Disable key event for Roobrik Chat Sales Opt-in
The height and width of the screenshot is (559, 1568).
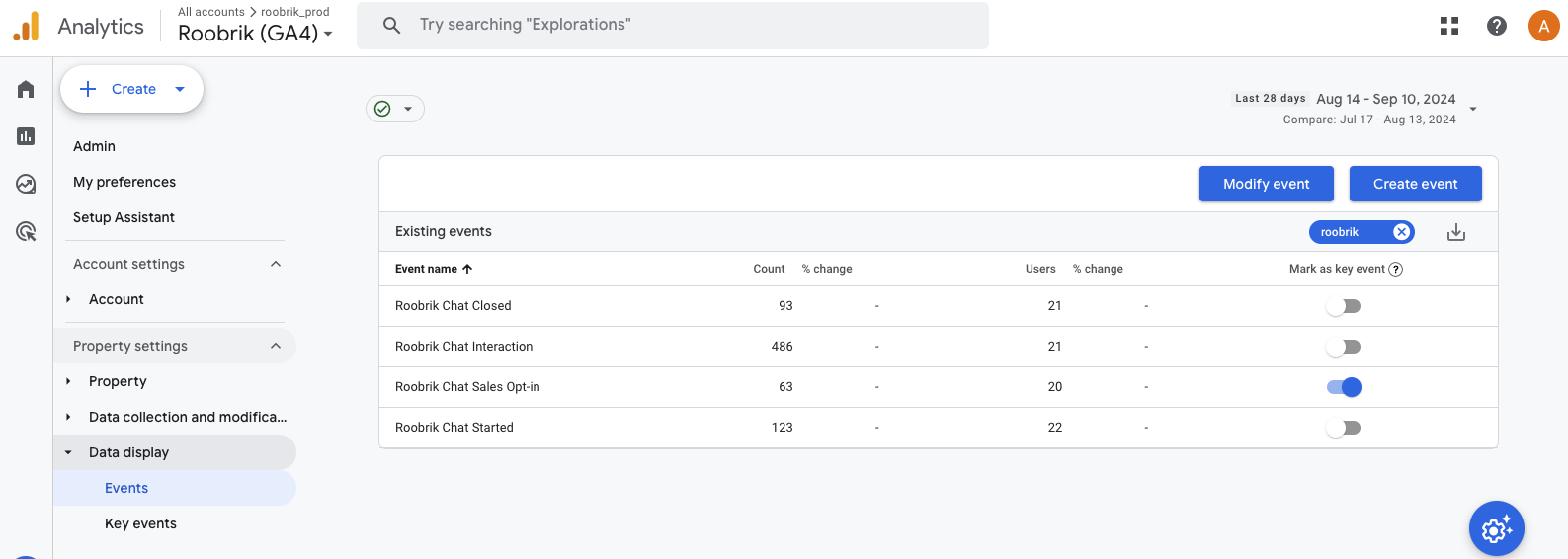tap(1344, 387)
